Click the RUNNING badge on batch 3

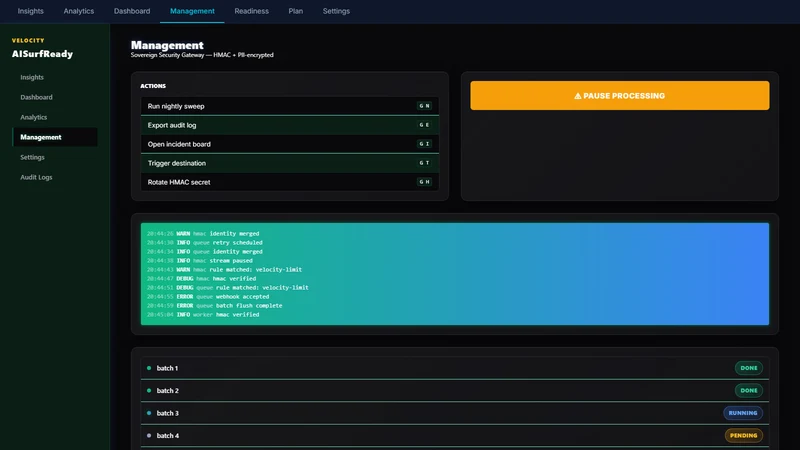tap(743, 413)
